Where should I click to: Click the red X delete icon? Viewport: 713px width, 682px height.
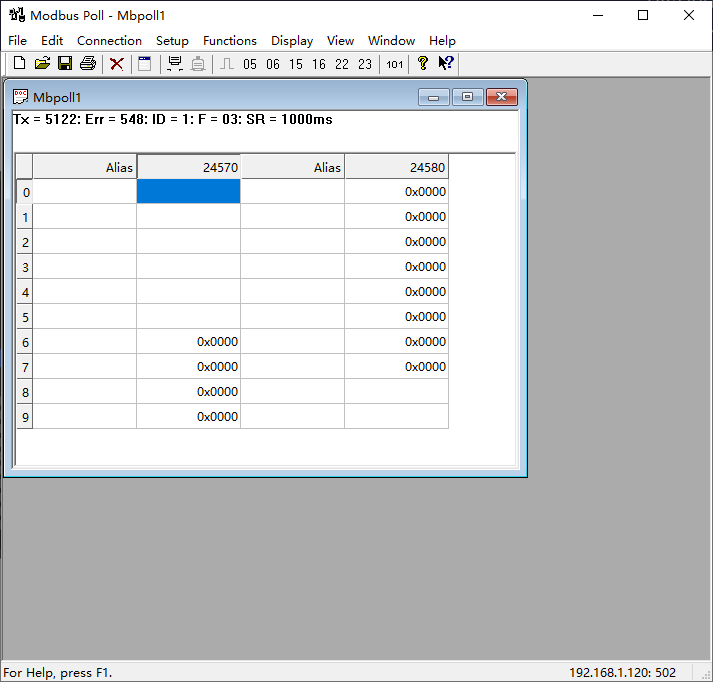point(117,64)
